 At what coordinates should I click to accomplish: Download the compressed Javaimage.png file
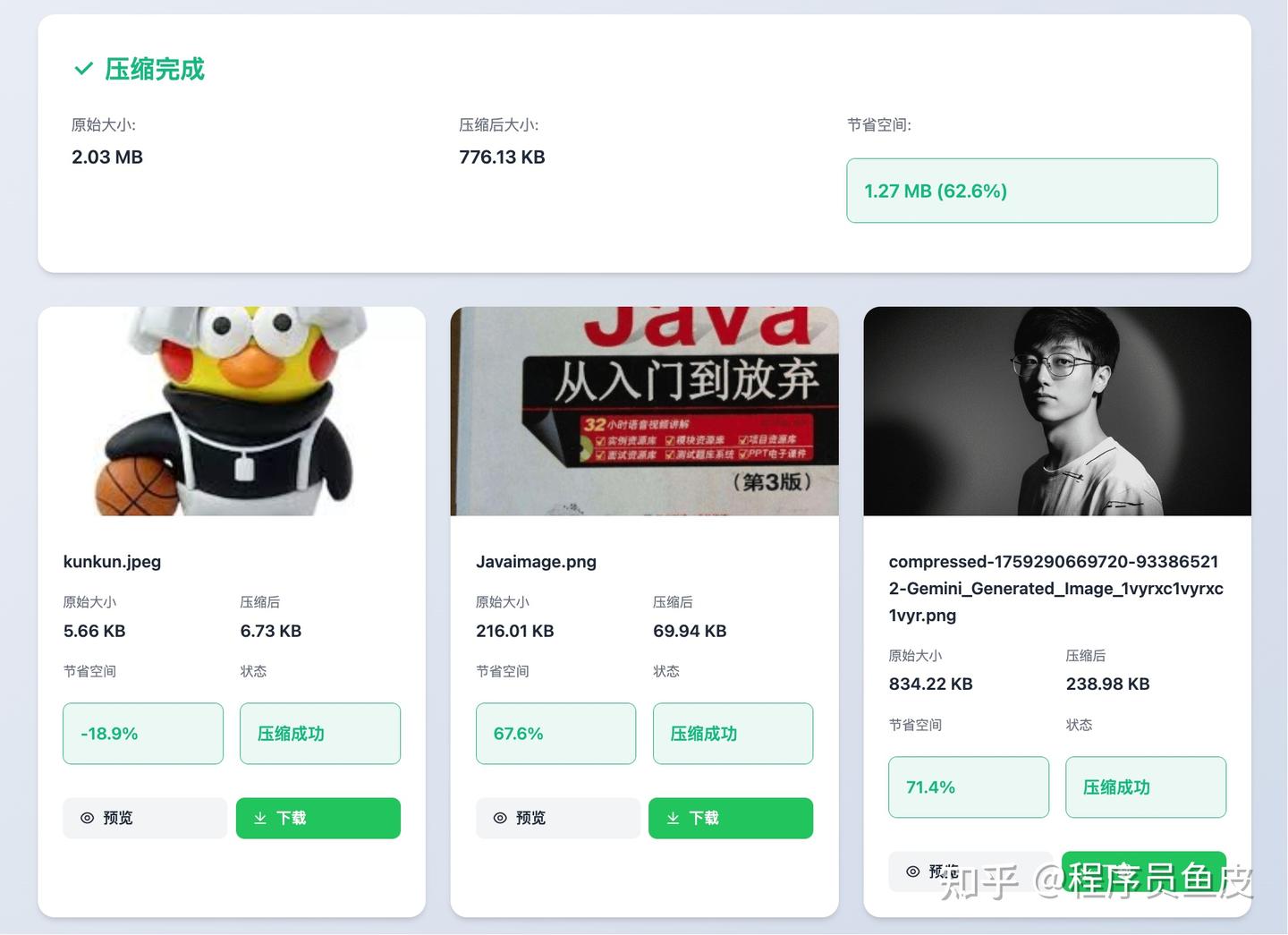[730, 818]
